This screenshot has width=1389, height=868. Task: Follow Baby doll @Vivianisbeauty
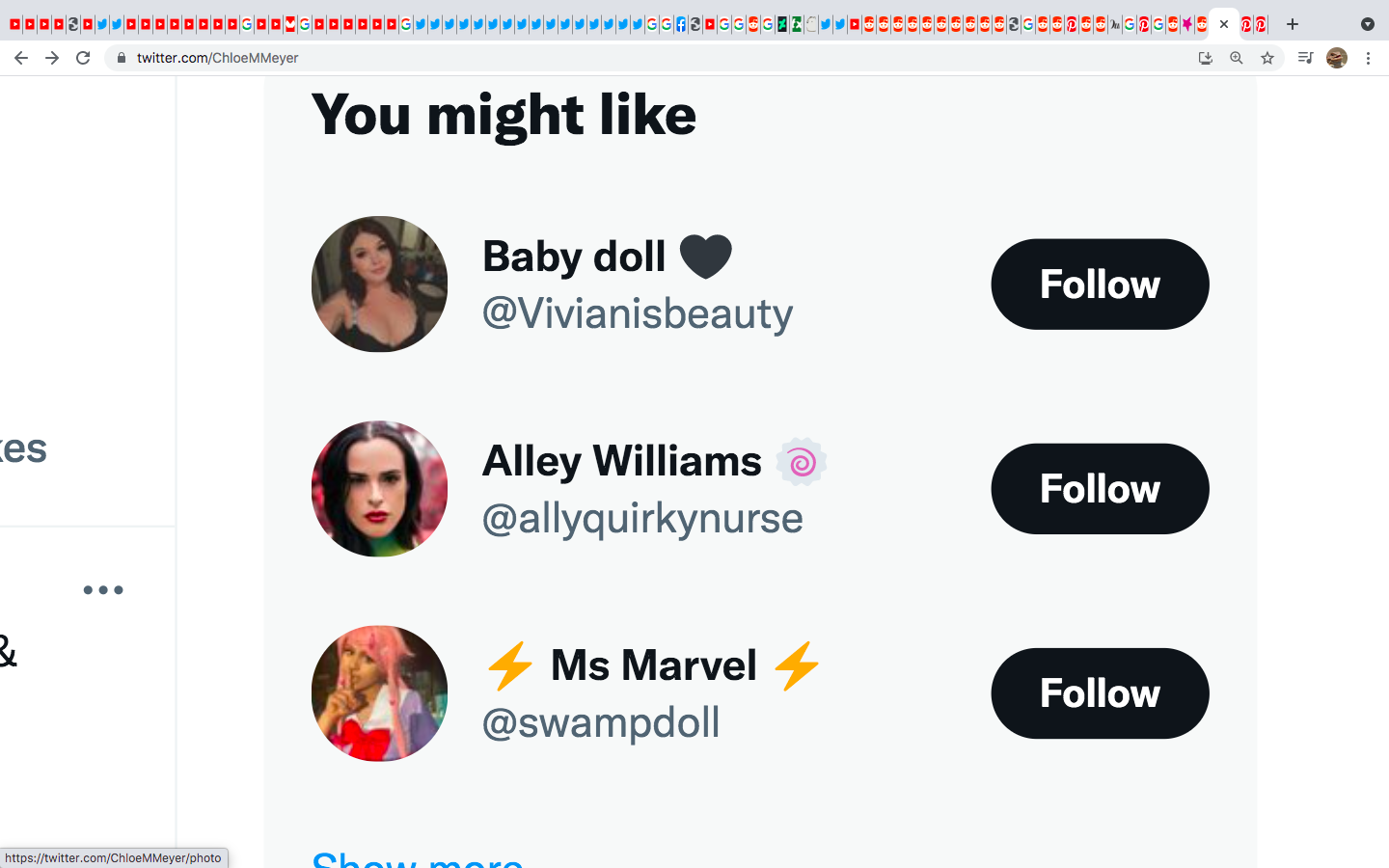point(1100,285)
